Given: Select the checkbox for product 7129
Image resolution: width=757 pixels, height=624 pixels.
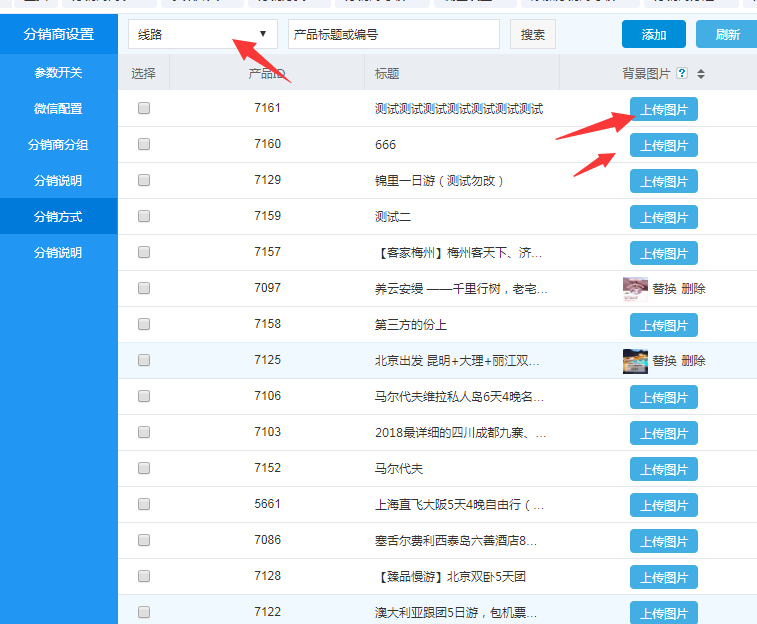Looking at the screenshot, I should tap(144, 180).
